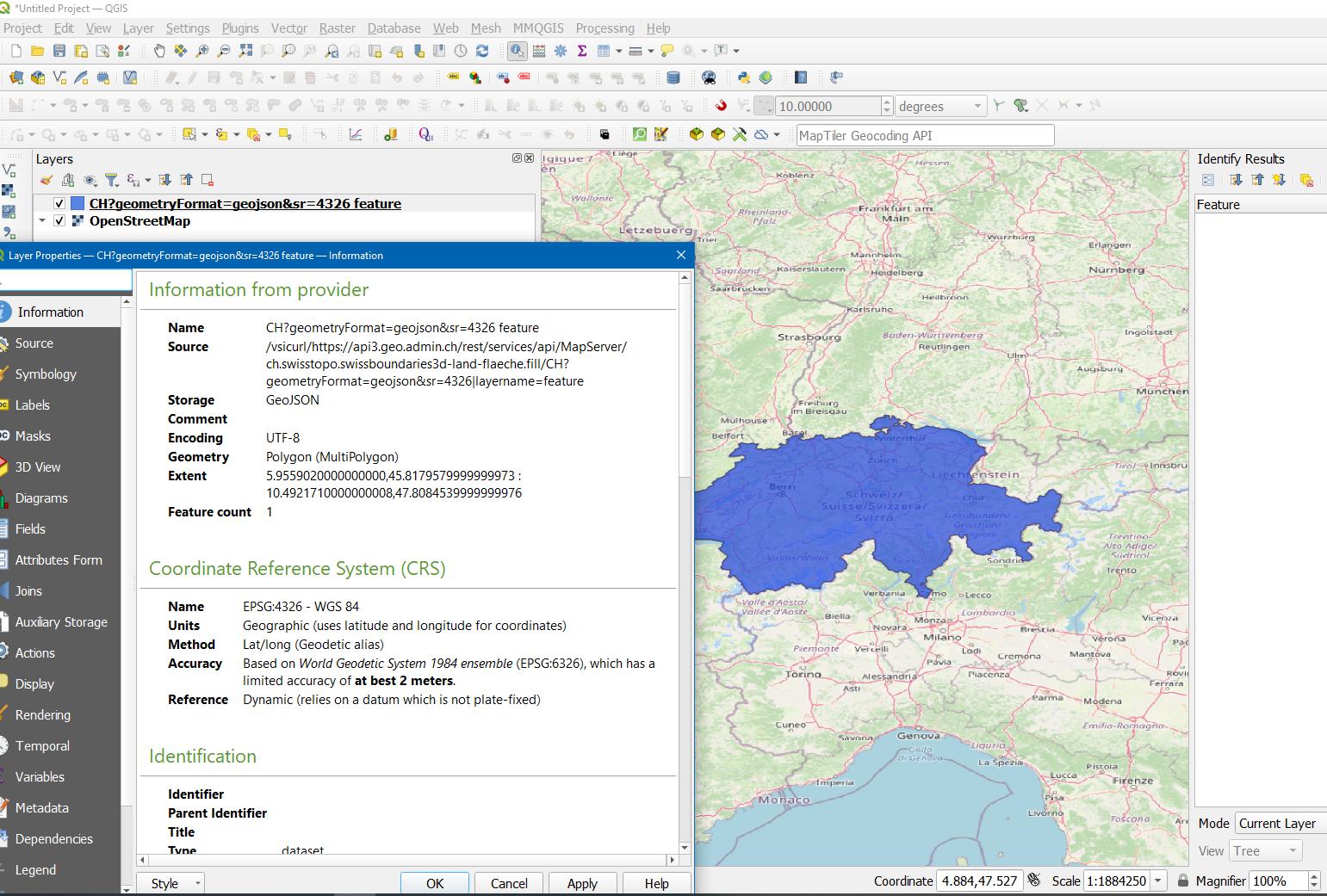Open the help book icon in toolbar
The width and height of the screenshot is (1327, 896).
coord(801,77)
